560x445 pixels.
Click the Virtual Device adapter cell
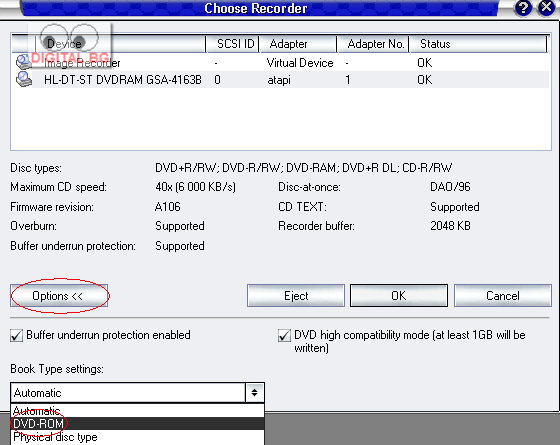[300, 63]
